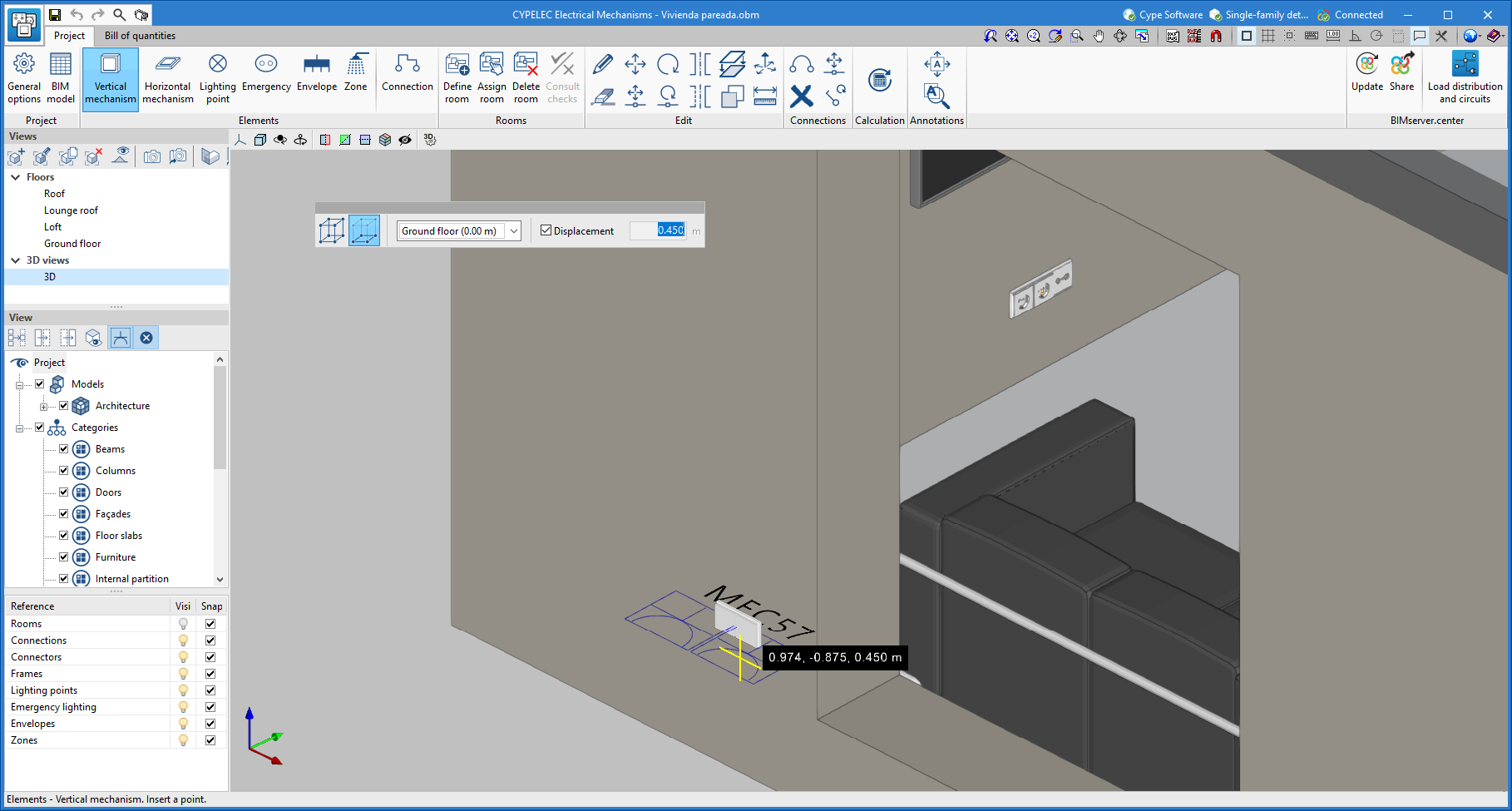Switch to Bill of quantities tab
Viewport: 1512px width, 811px height.
pyautogui.click(x=140, y=36)
